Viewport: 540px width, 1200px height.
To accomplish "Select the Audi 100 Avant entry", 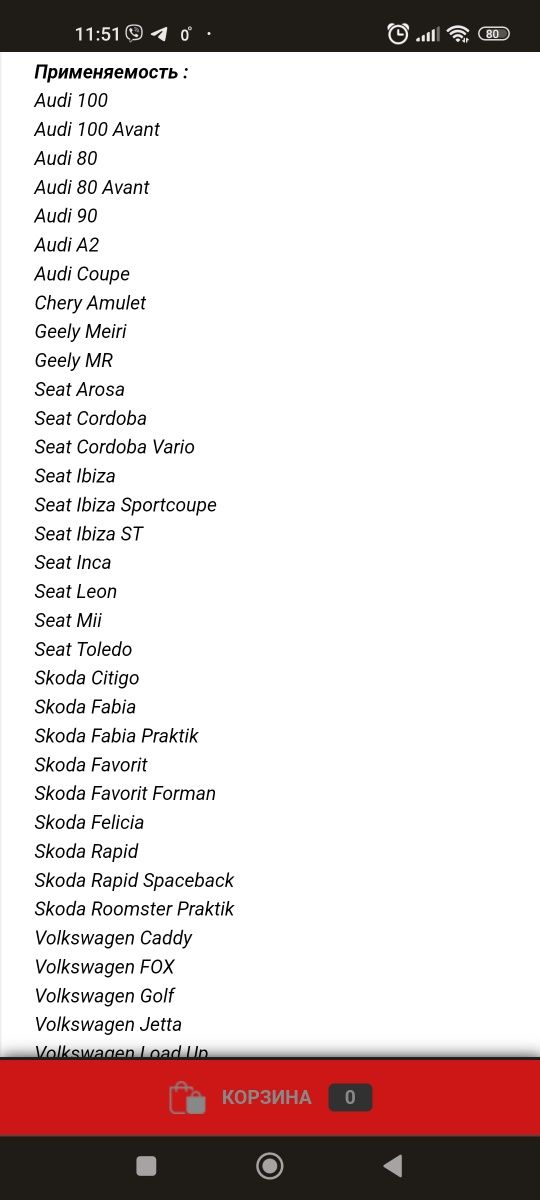I will (x=97, y=129).
